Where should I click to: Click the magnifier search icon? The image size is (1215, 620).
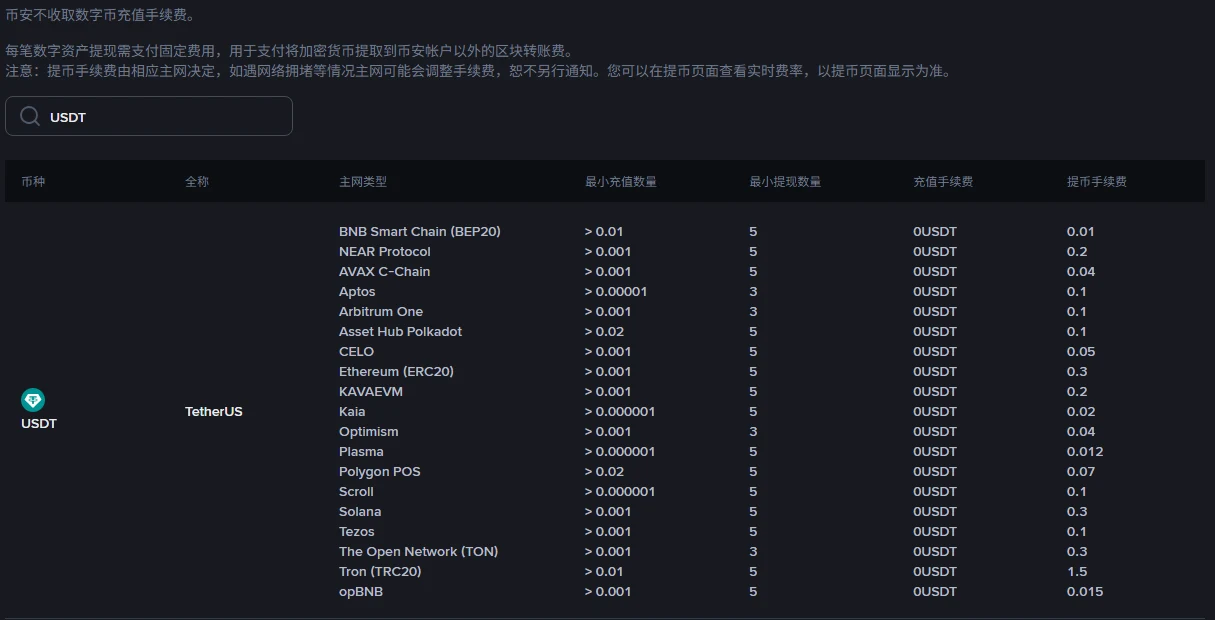[30, 116]
